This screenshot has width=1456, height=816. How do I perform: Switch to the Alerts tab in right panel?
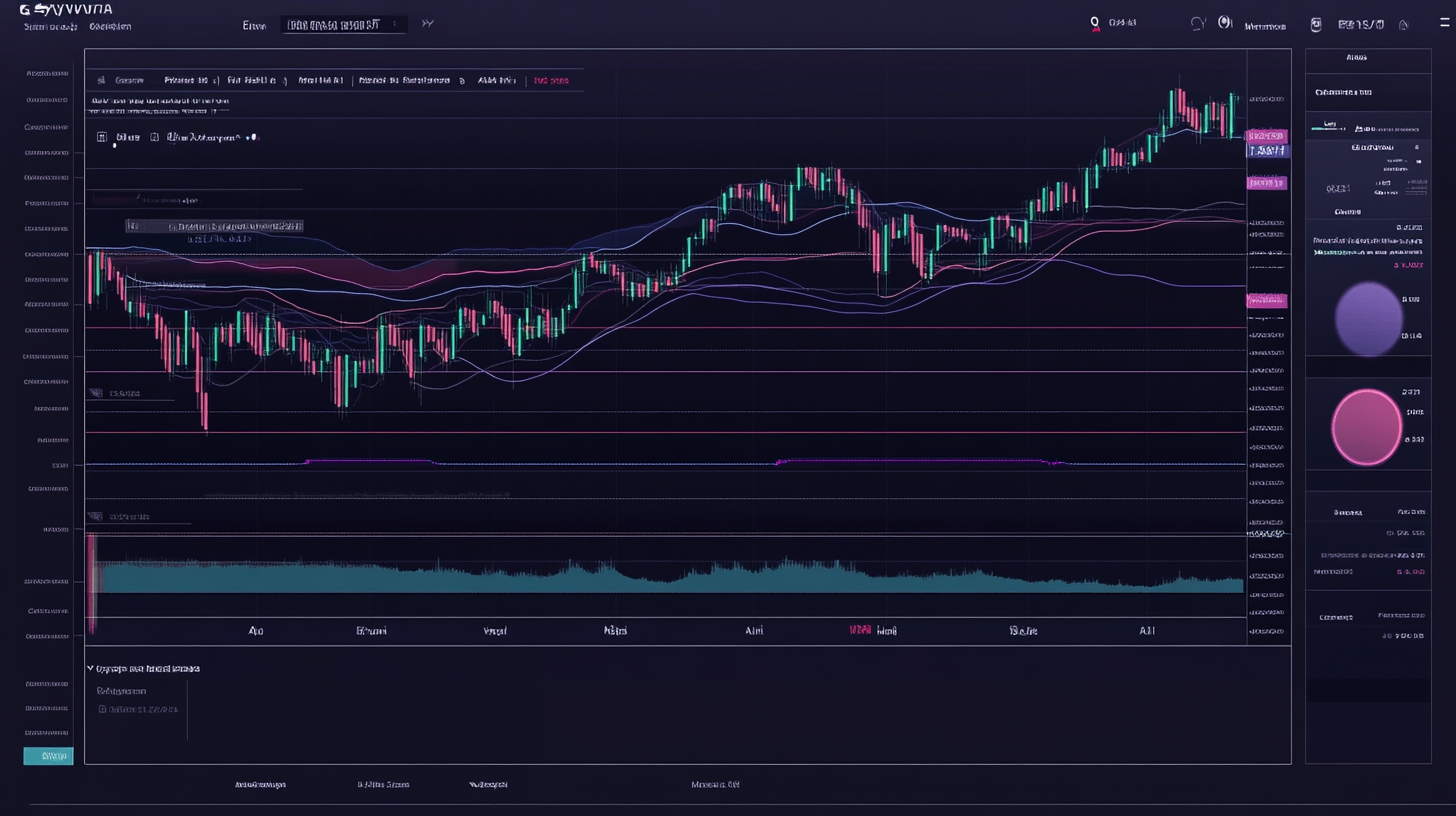click(x=1356, y=57)
